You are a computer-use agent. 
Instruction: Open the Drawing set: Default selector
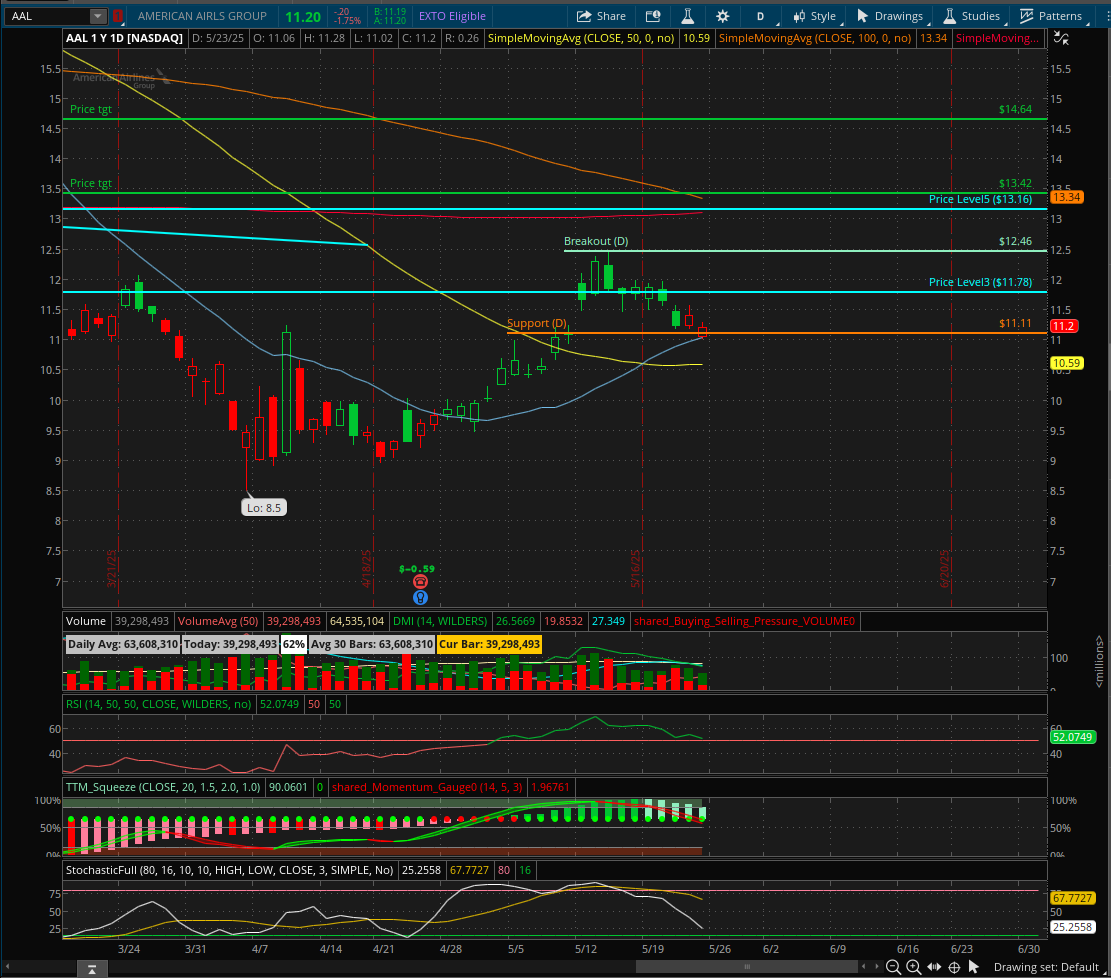(1046, 967)
